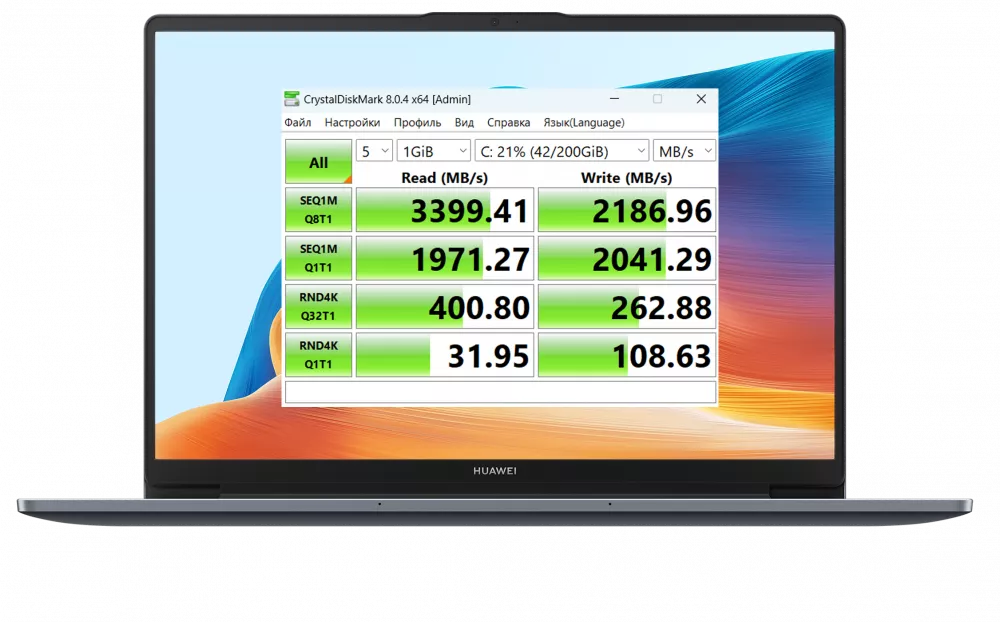The width and height of the screenshot is (1000, 622).
Task: Open the Профиль menu
Action: pyautogui.click(x=417, y=122)
